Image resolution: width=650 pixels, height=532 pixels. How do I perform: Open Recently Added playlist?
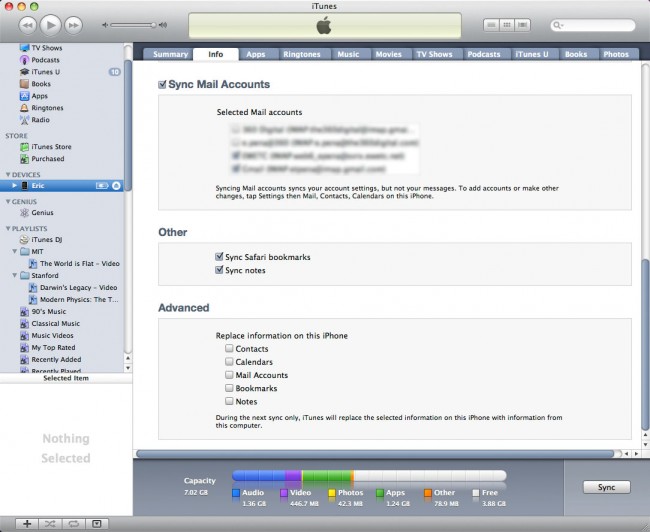coord(56,360)
